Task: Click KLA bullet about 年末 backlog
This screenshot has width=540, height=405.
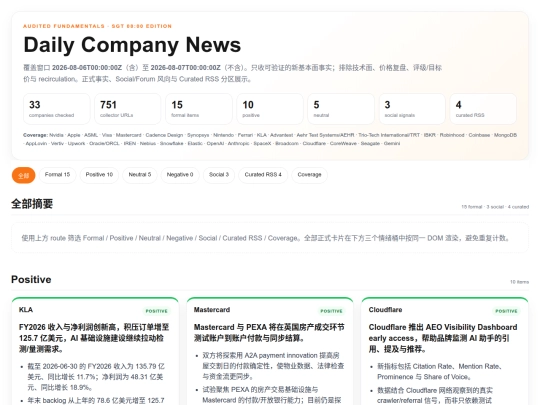Action: (96, 401)
